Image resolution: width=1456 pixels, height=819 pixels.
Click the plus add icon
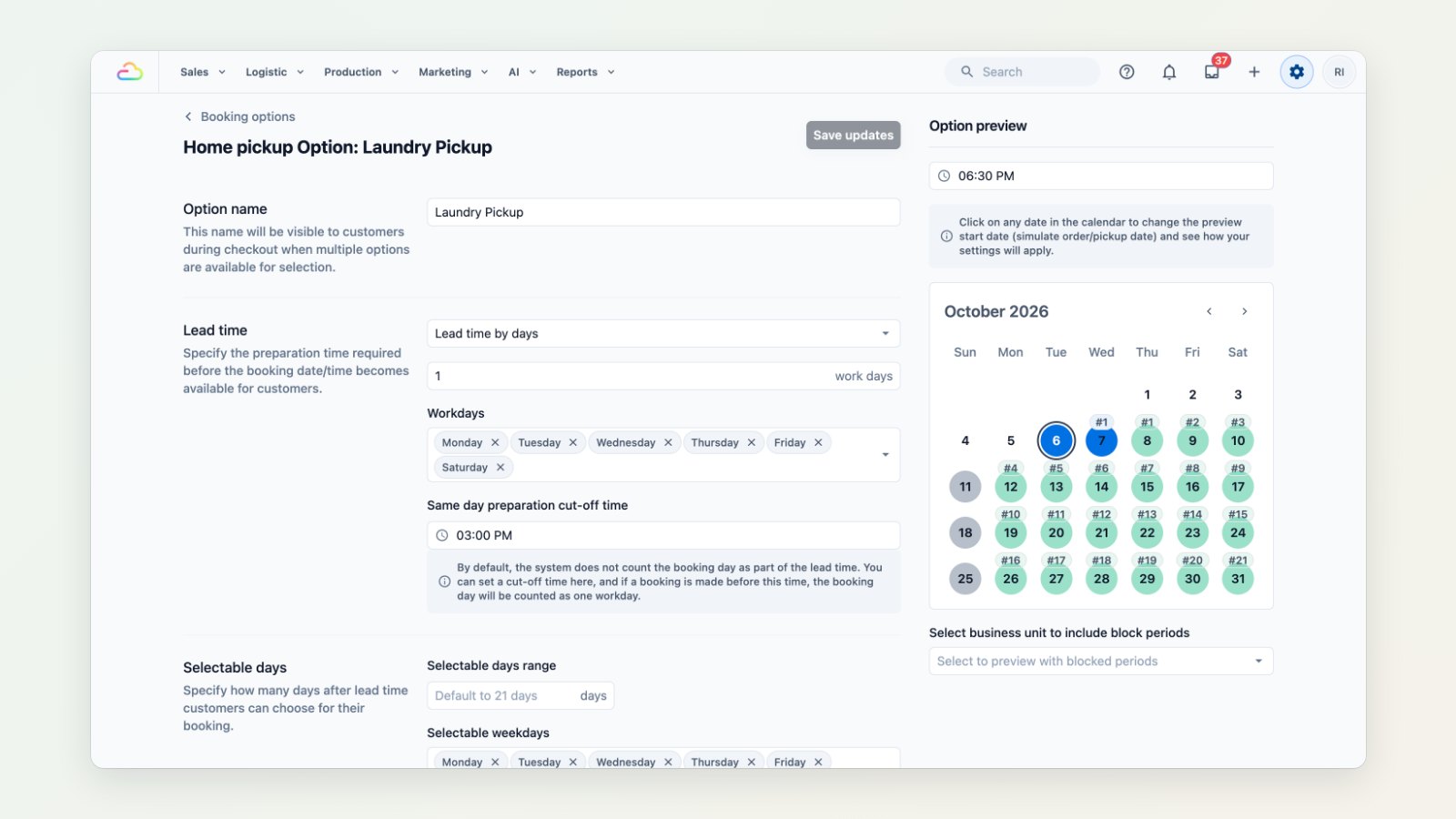click(1254, 72)
